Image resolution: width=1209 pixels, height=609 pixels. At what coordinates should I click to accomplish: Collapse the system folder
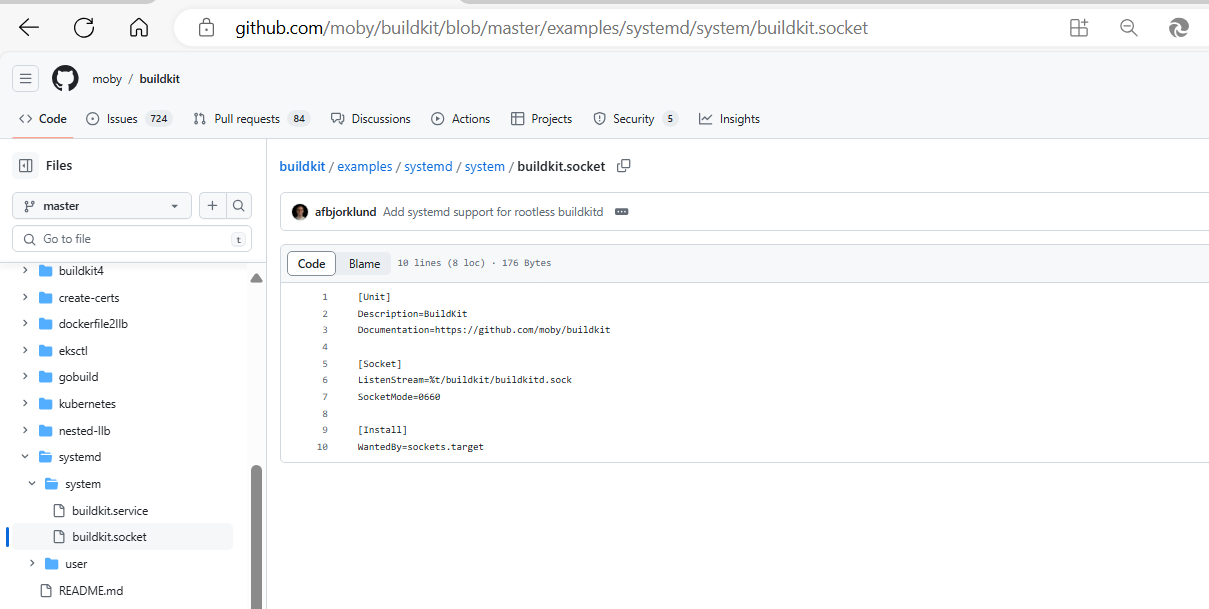coord(32,484)
